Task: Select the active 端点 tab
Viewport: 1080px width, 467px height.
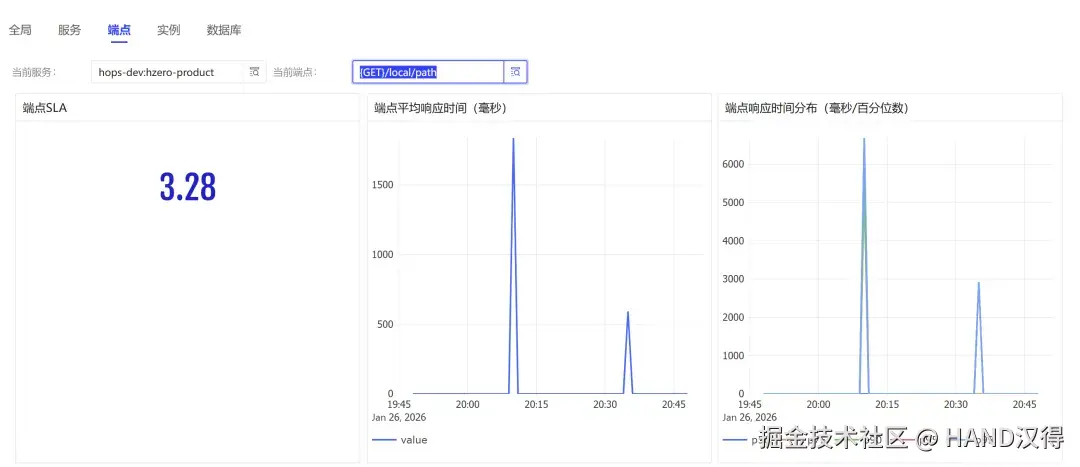Action: click(x=119, y=30)
